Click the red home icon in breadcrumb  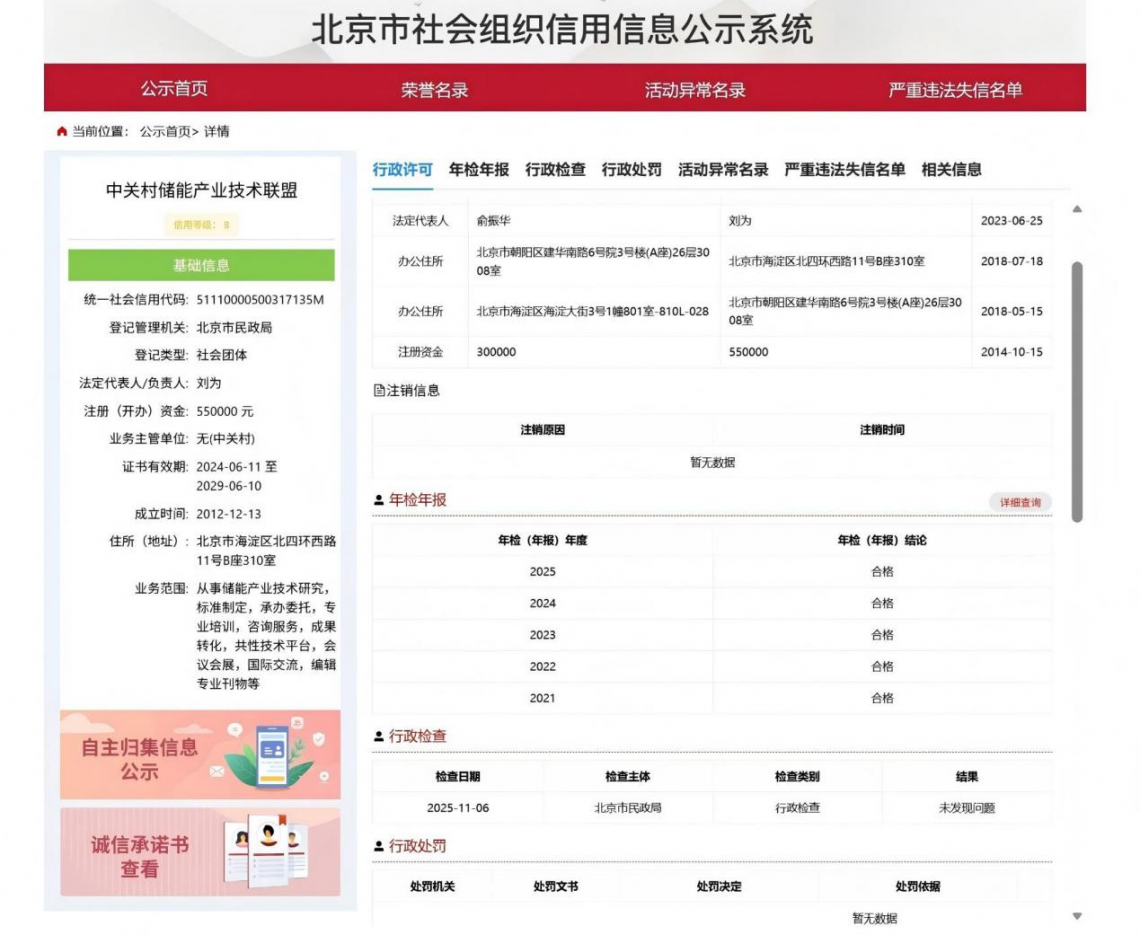tap(62, 132)
